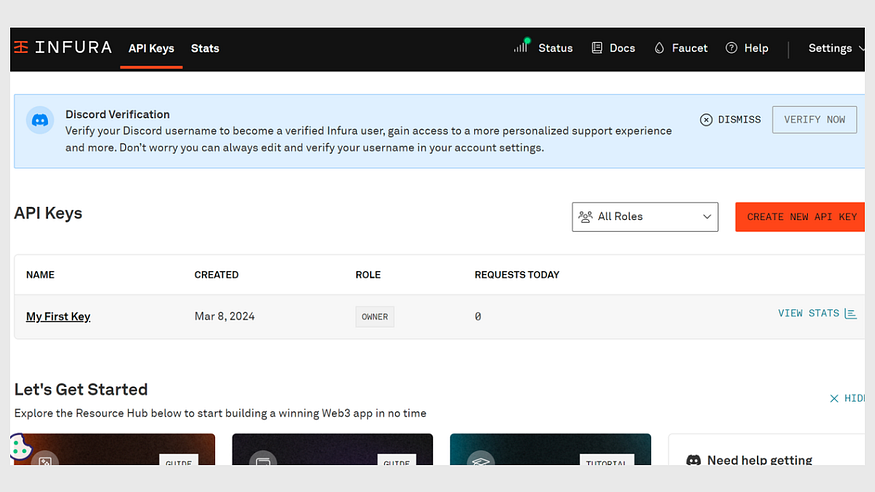Click the bar chart icon beside VIEW STATS
Image resolution: width=875 pixels, height=492 pixels.
(850, 313)
